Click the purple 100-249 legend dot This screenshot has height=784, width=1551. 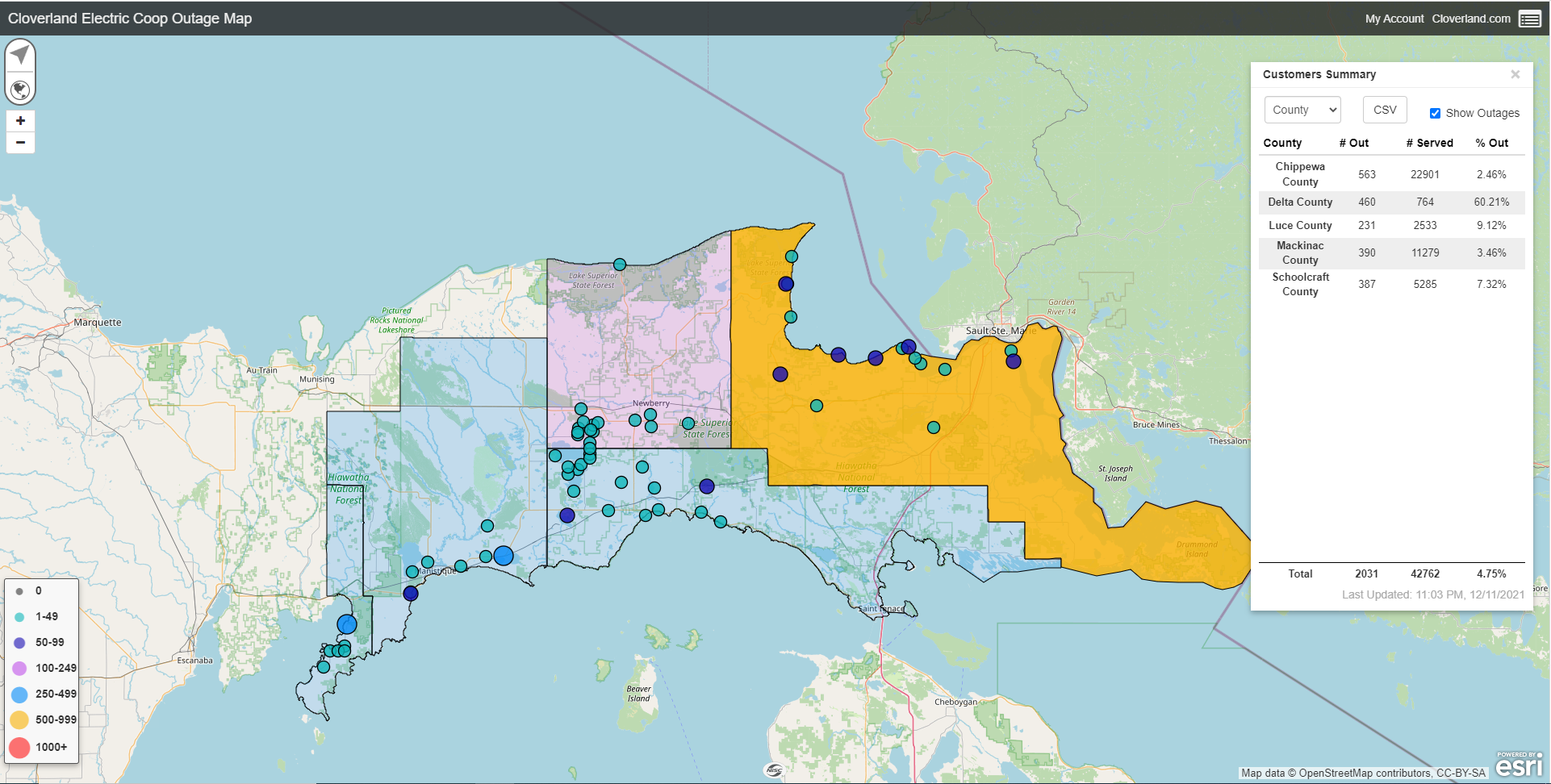coord(19,668)
